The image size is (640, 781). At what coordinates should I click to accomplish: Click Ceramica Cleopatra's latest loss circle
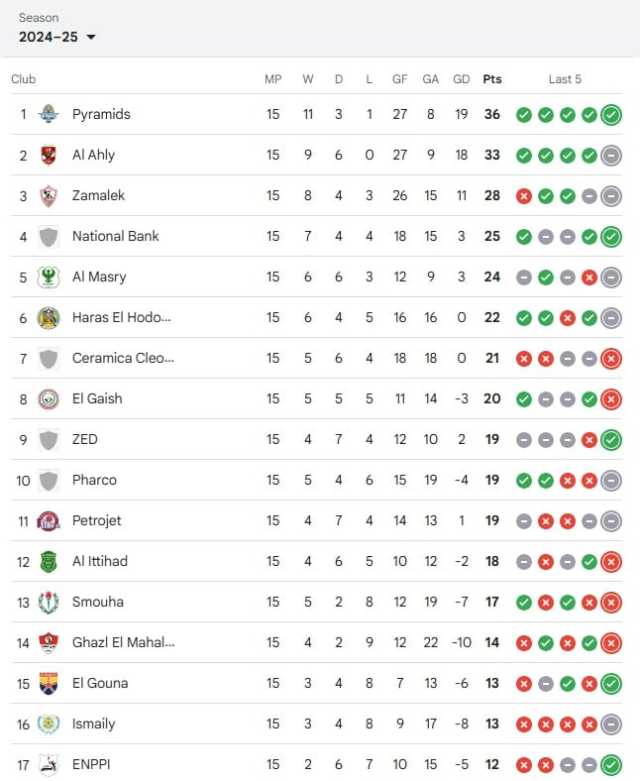pos(611,359)
